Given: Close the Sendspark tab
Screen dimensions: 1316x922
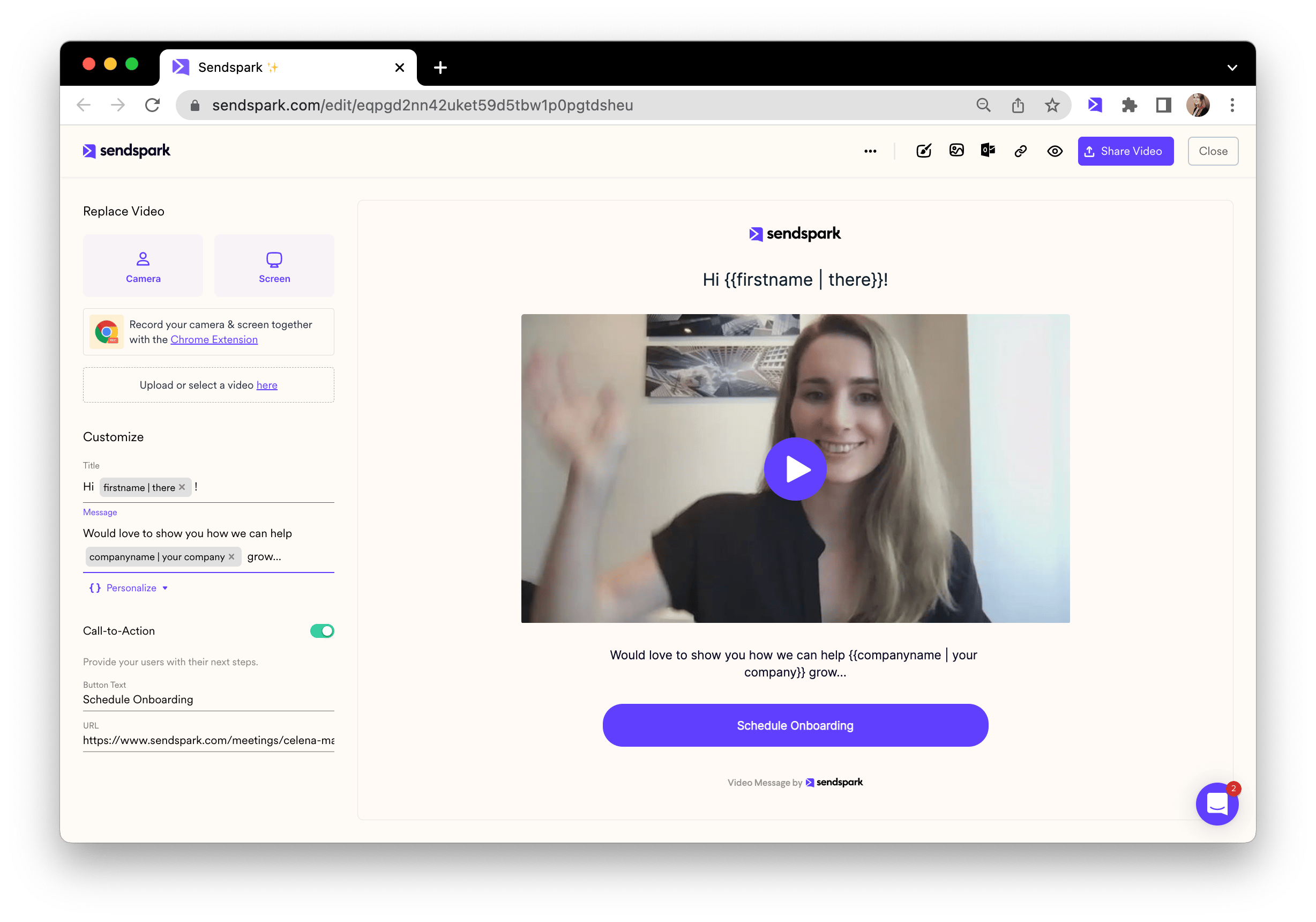Looking at the screenshot, I should pyautogui.click(x=400, y=68).
